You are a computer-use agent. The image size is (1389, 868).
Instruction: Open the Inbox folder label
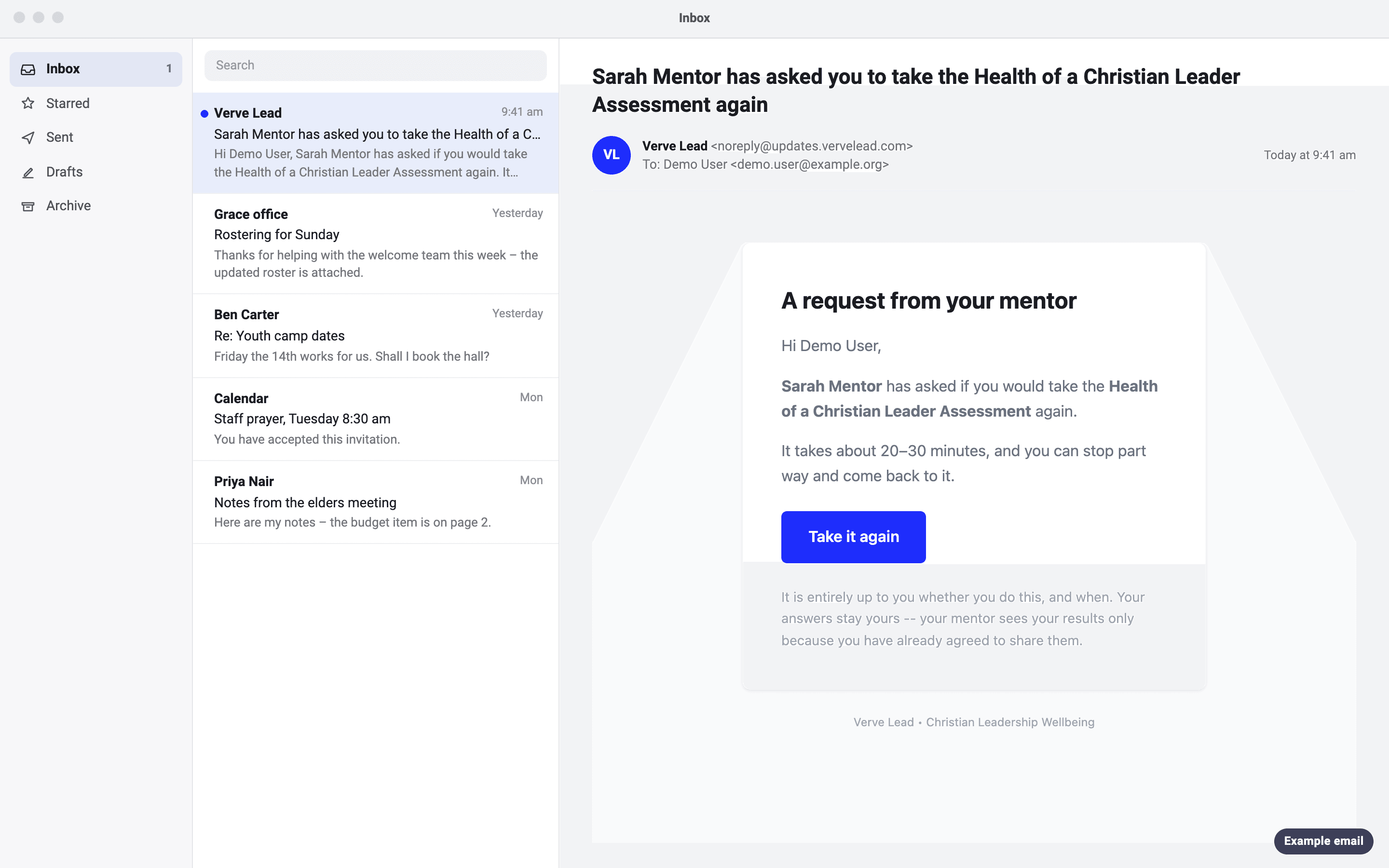coord(63,69)
